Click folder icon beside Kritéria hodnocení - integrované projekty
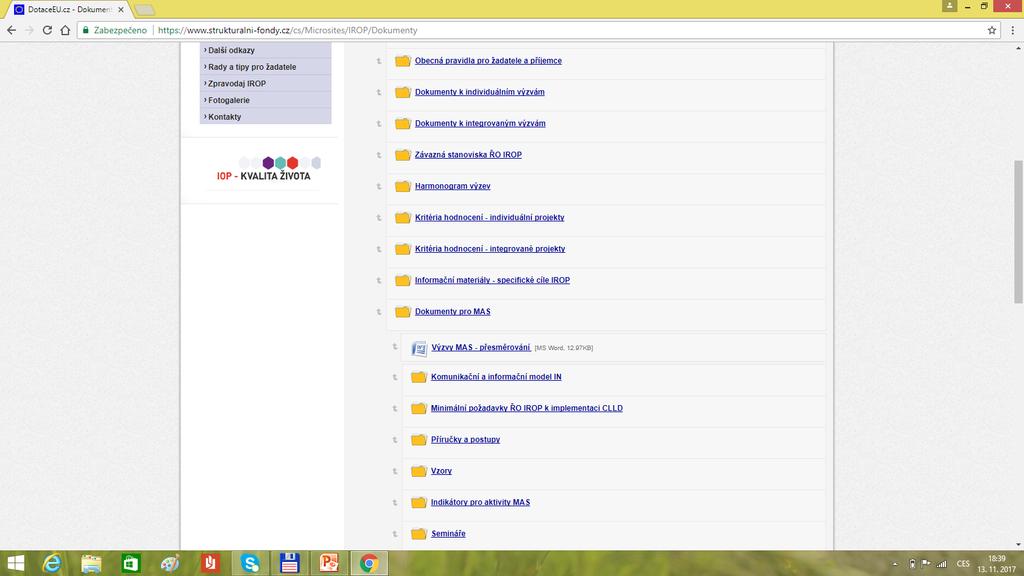Screen dimensions: 1024x576 403,249
